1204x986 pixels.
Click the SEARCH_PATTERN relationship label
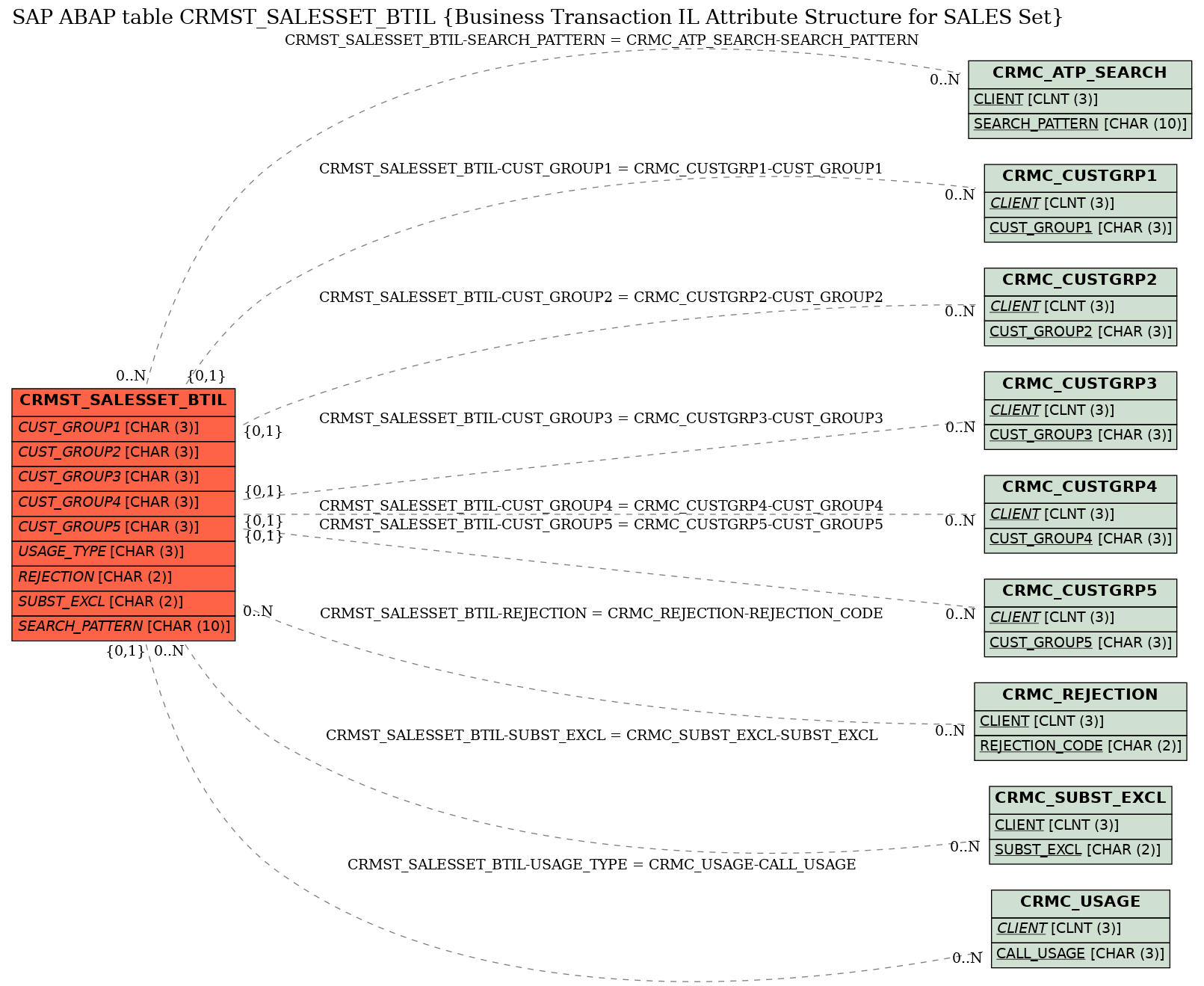(602, 40)
